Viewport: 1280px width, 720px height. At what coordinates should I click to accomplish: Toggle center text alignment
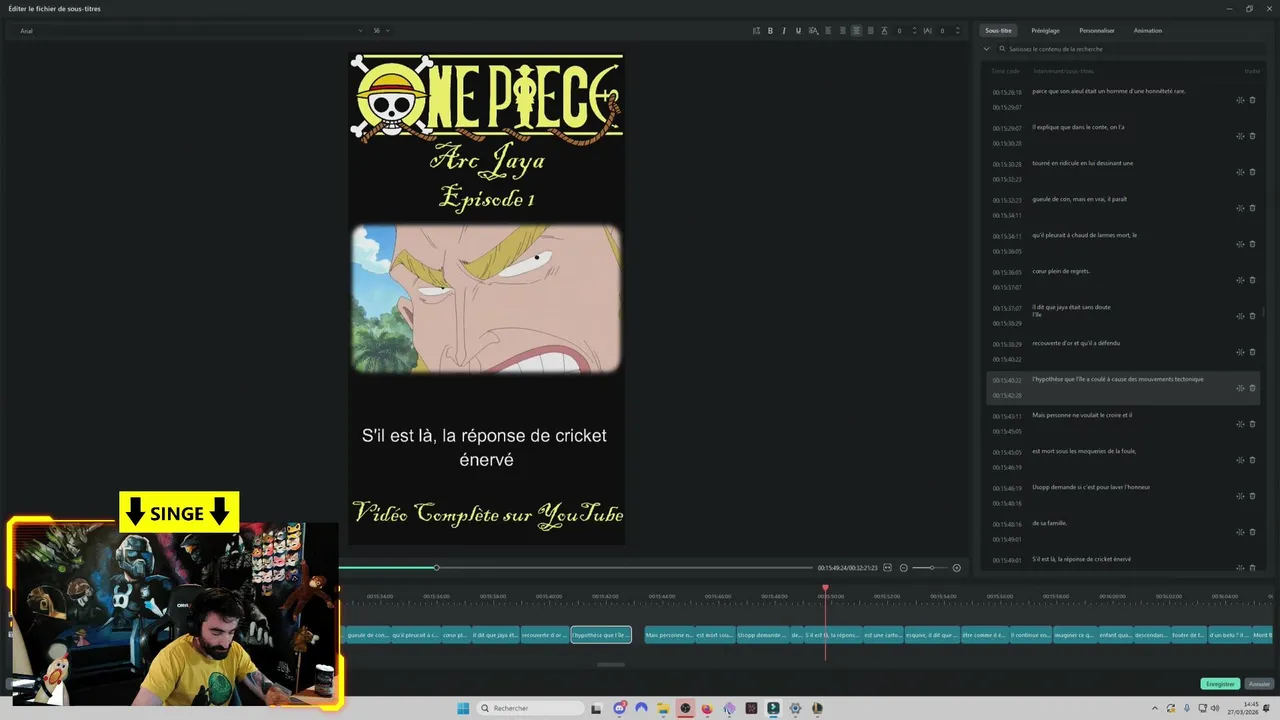[x=856, y=31]
